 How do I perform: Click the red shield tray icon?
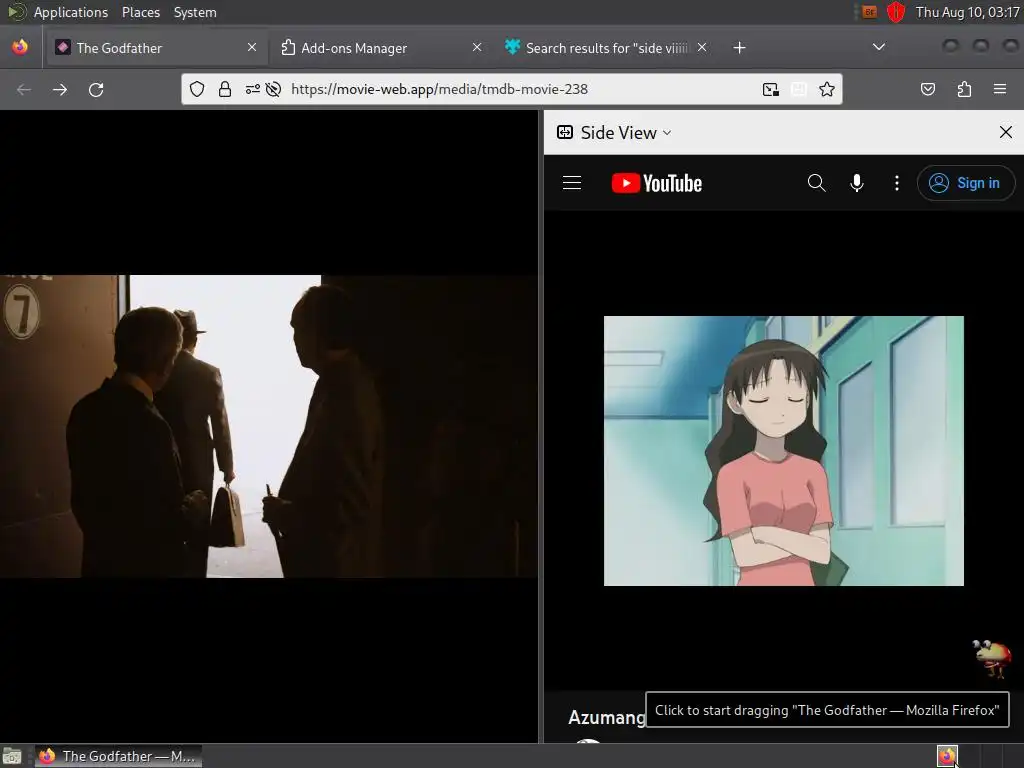tap(896, 12)
